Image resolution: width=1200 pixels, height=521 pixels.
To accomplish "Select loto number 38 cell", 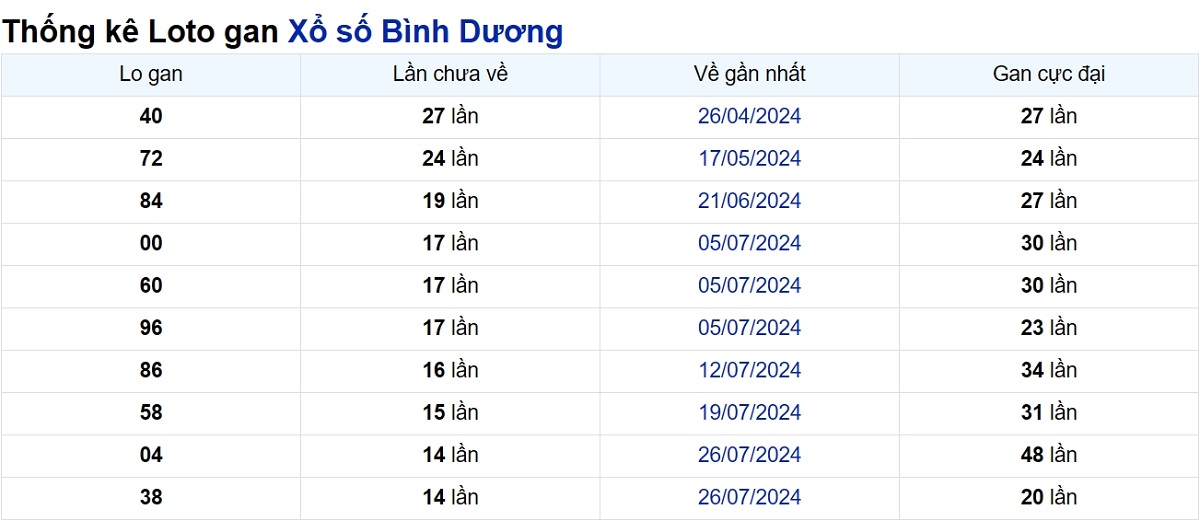I will (x=151, y=497).
